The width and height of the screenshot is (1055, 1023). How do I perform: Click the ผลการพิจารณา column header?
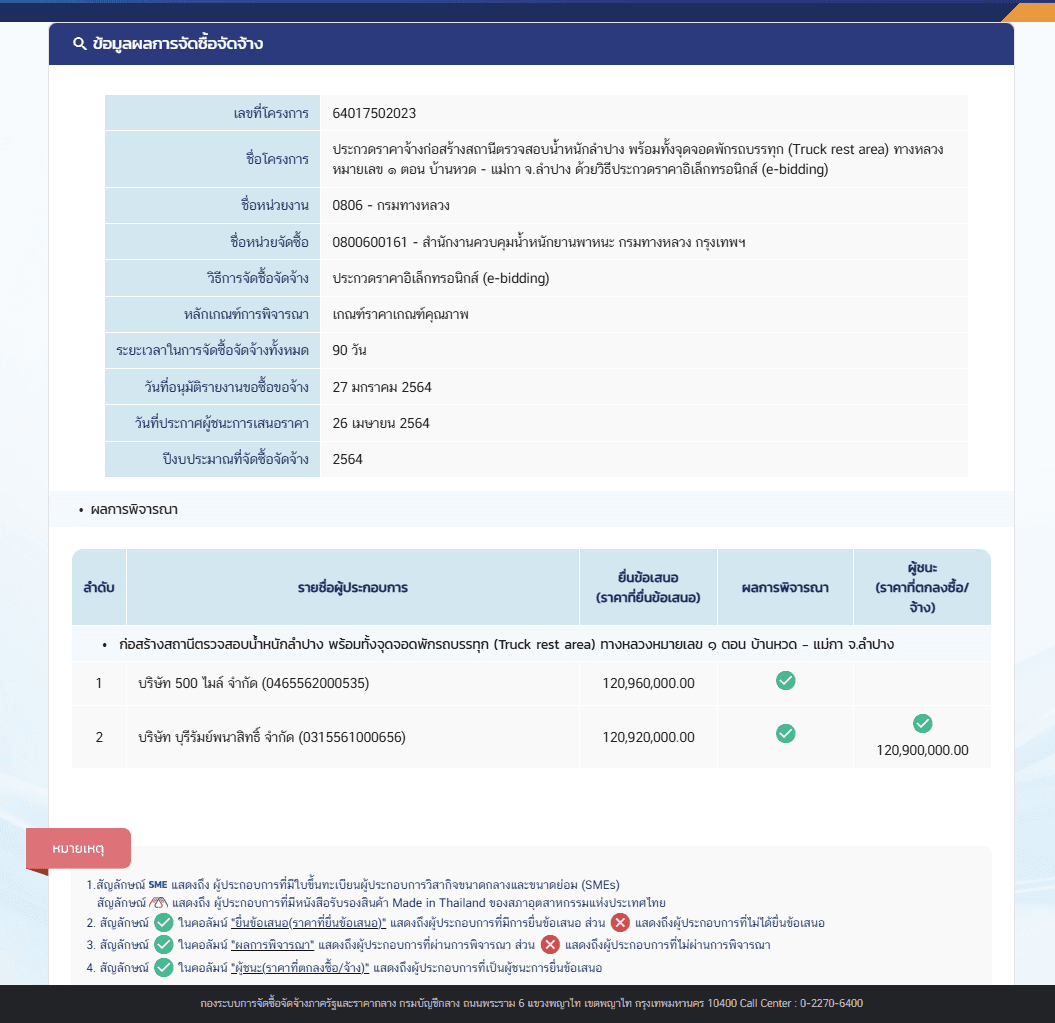tap(785, 588)
